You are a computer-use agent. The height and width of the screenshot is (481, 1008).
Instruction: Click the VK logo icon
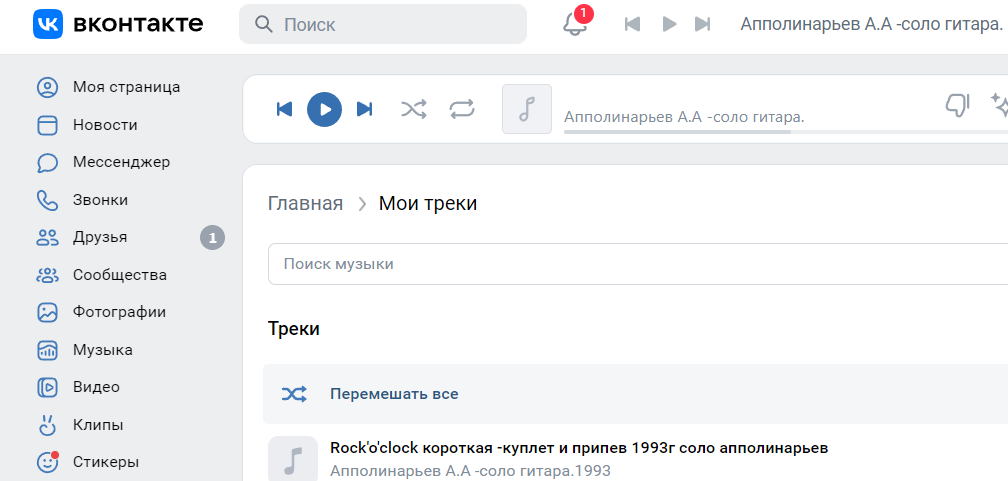point(48,24)
